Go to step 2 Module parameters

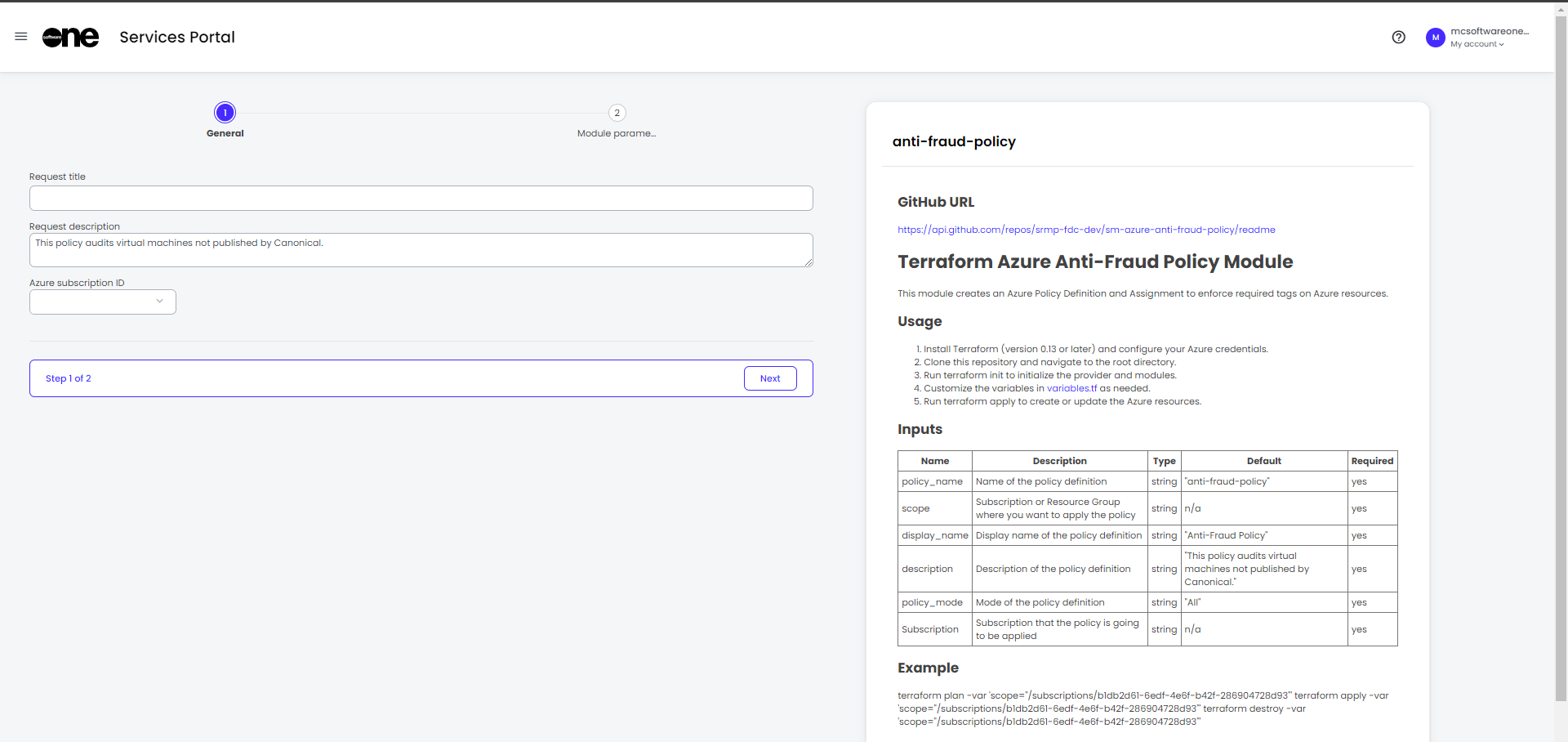click(x=617, y=113)
